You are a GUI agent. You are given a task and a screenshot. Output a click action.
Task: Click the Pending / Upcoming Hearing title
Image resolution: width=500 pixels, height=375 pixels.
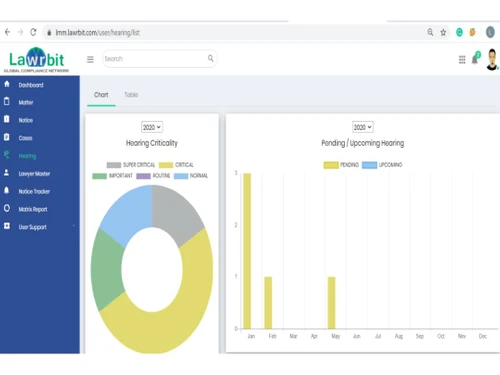pos(363,143)
